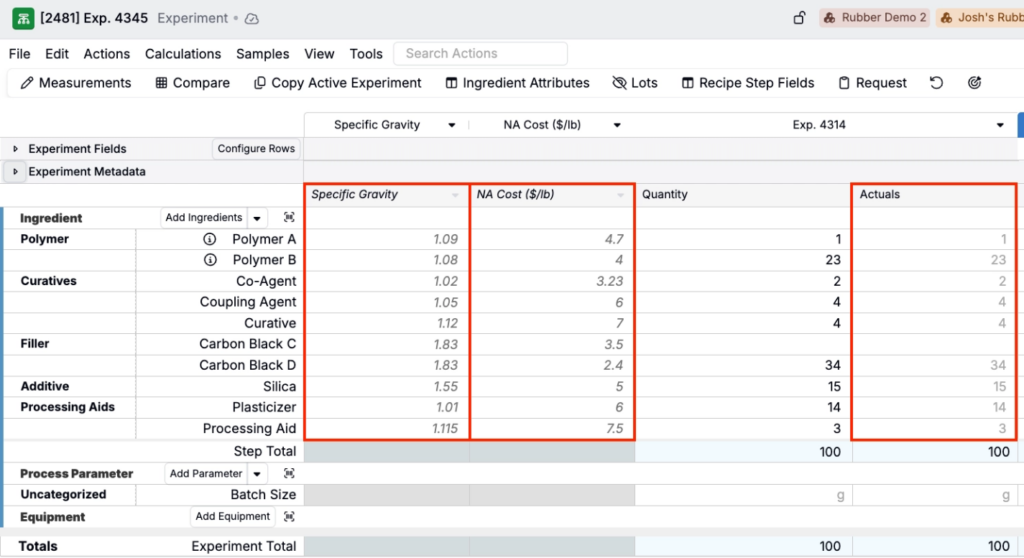Image resolution: width=1024 pixels, height=558 pixels.
Task: Click the Search Actions input field
Action: pyautogui.click(x=480, y=54)
